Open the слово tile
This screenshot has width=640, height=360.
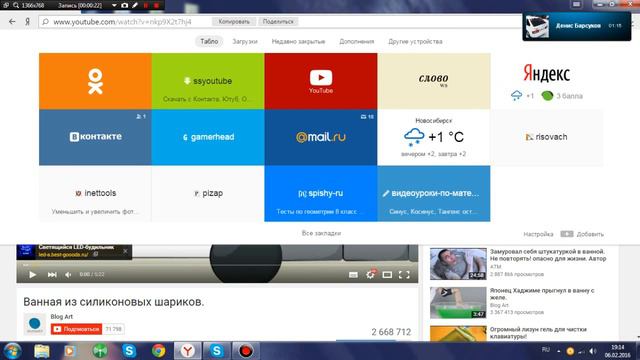[x=434, y=81]
